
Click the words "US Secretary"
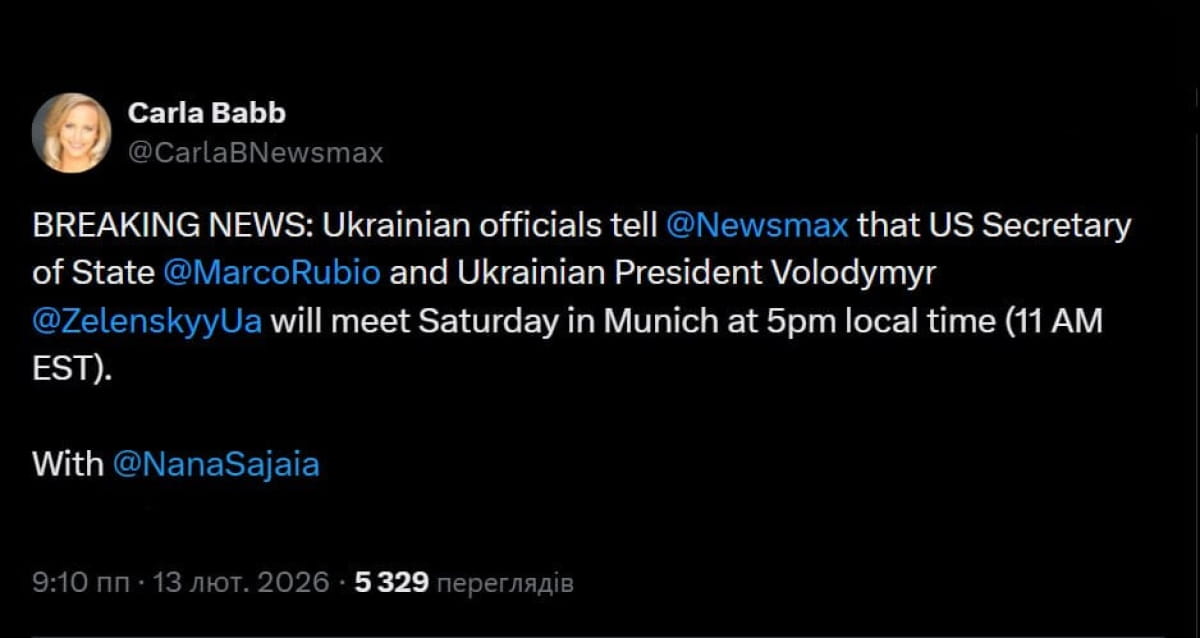point(1031,226)
